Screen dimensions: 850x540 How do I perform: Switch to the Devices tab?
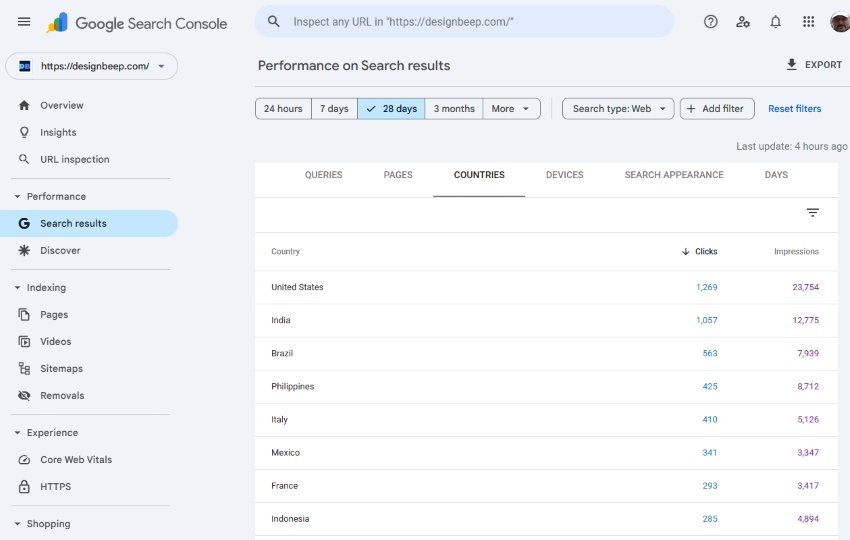coord(564,175)
